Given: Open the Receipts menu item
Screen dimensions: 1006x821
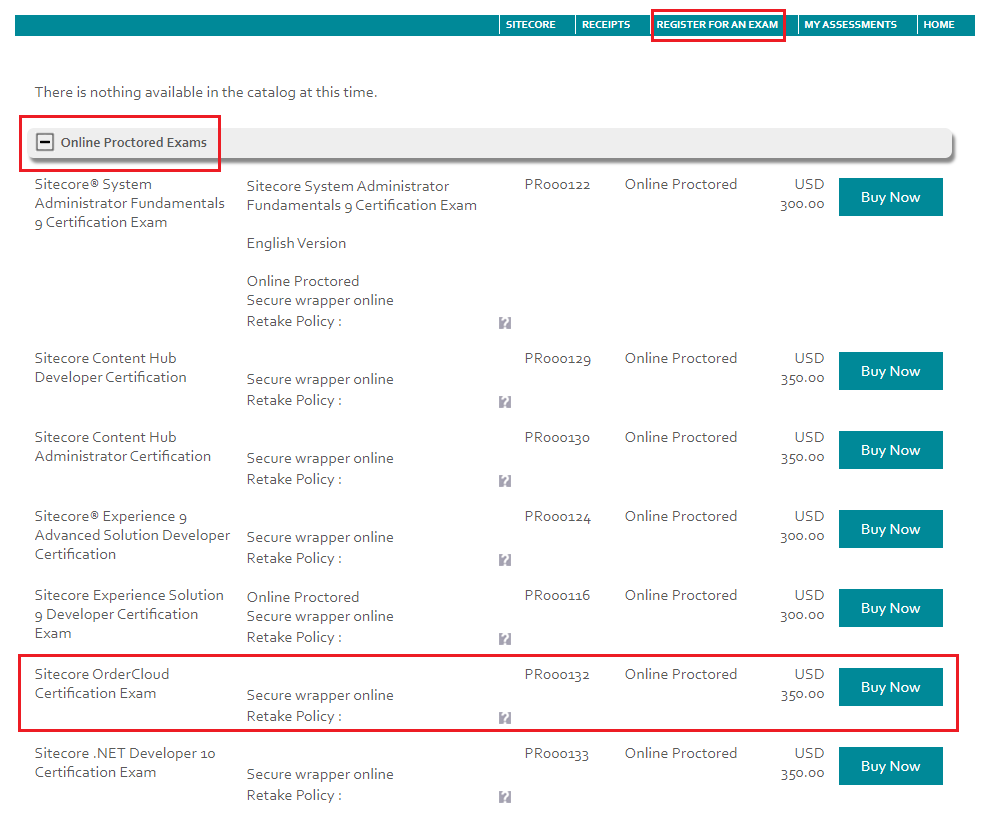Looking at the screenshot, I should [x=606, y=24].
